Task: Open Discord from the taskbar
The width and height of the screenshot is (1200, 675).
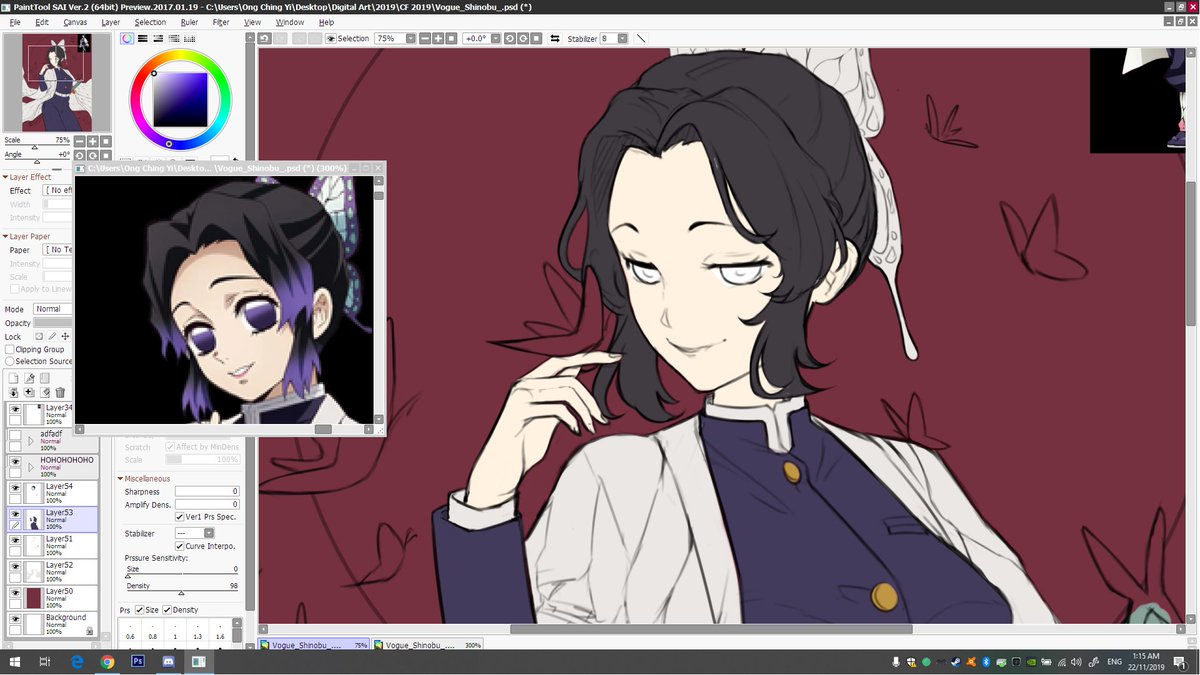Action: coord(168,662)
